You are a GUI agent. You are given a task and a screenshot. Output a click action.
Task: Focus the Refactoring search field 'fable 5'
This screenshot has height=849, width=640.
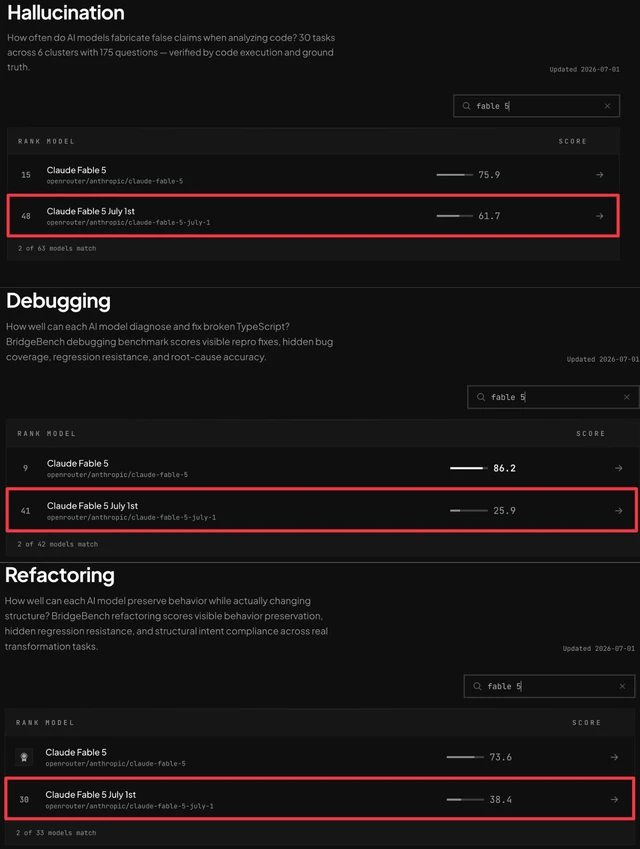coord(549,686)
